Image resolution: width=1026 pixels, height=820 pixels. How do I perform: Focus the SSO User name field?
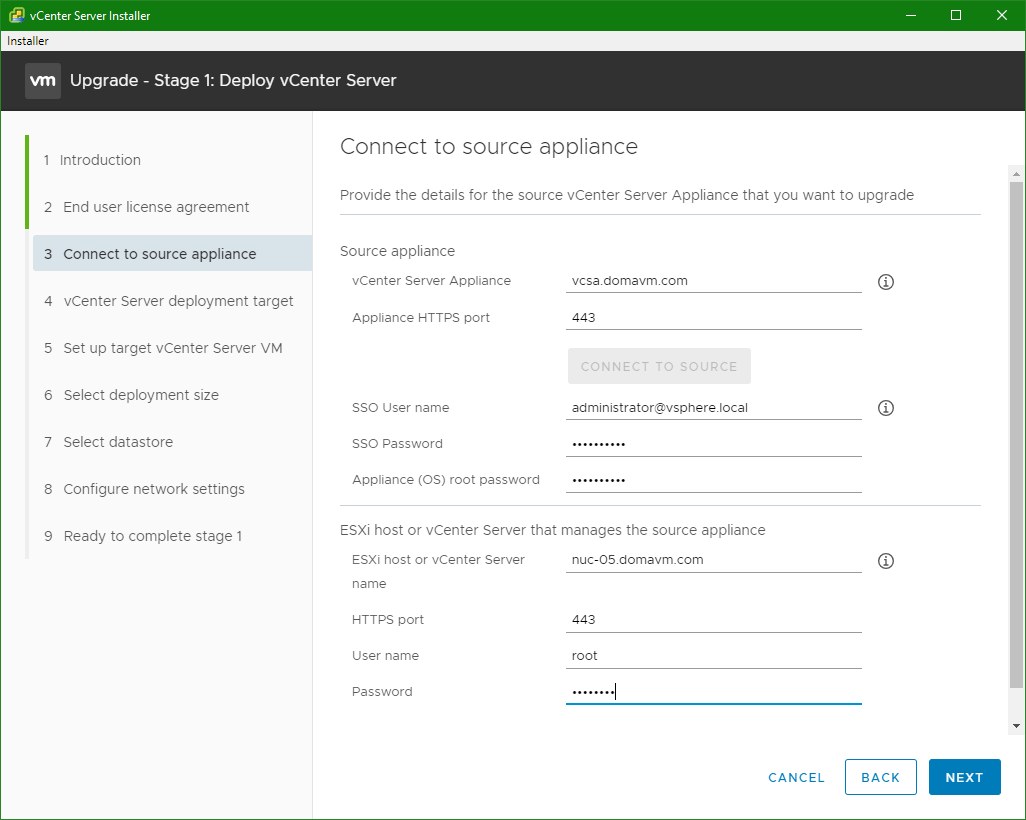[x=714, y=408]
